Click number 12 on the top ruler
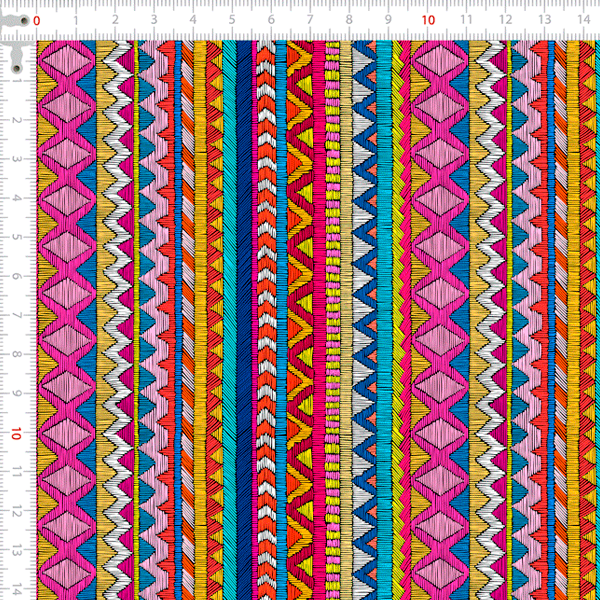Screen dimensions: 600x600 click(506, 20)
